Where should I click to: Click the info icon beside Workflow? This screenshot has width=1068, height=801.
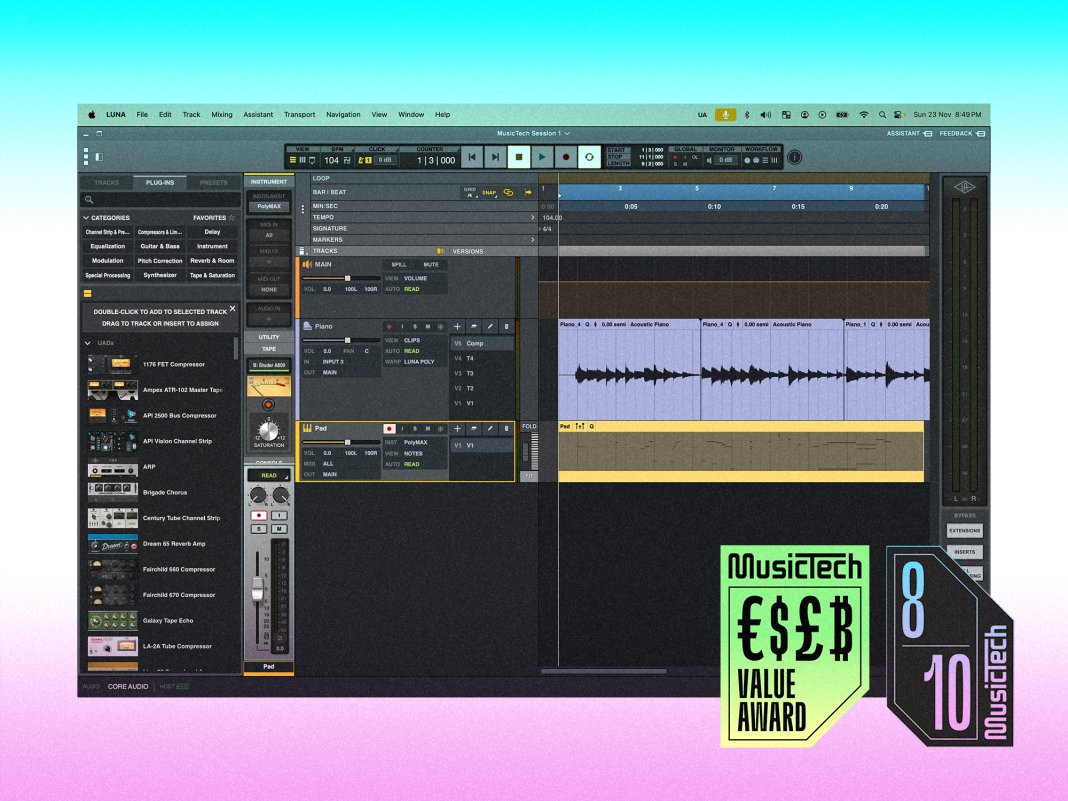coord(795,157)
